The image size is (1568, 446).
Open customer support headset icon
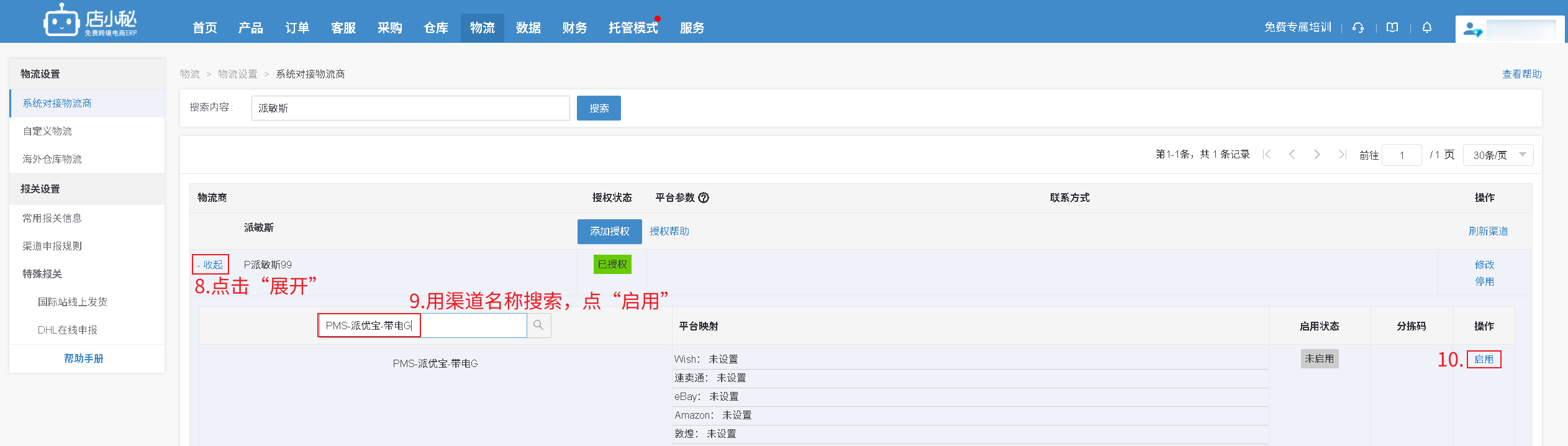coord(1358,27)
